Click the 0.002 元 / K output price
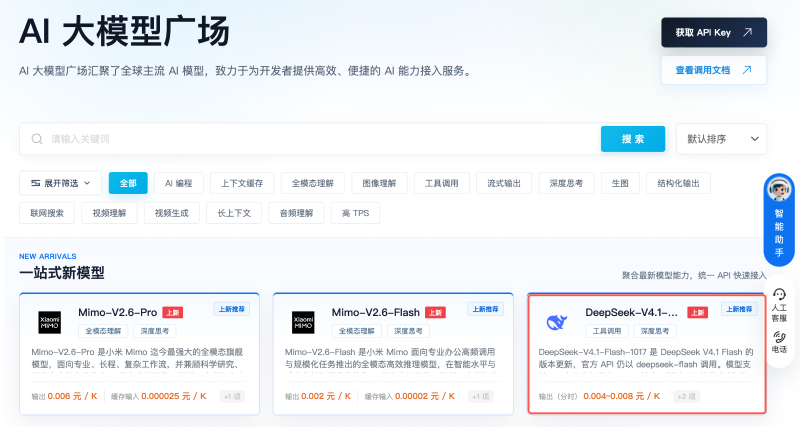Screen dimensions: 800x427 (x=326, y=396)
